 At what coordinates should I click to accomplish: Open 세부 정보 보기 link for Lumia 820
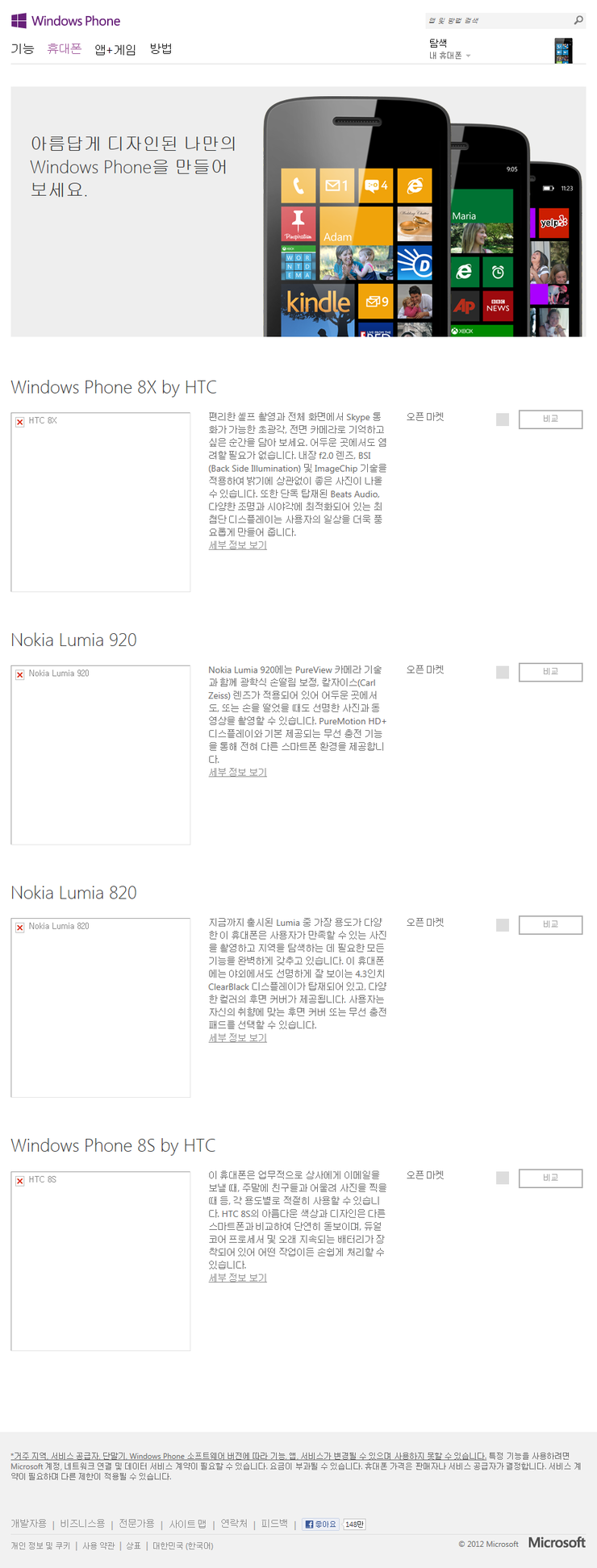(x=237, y=1038)
